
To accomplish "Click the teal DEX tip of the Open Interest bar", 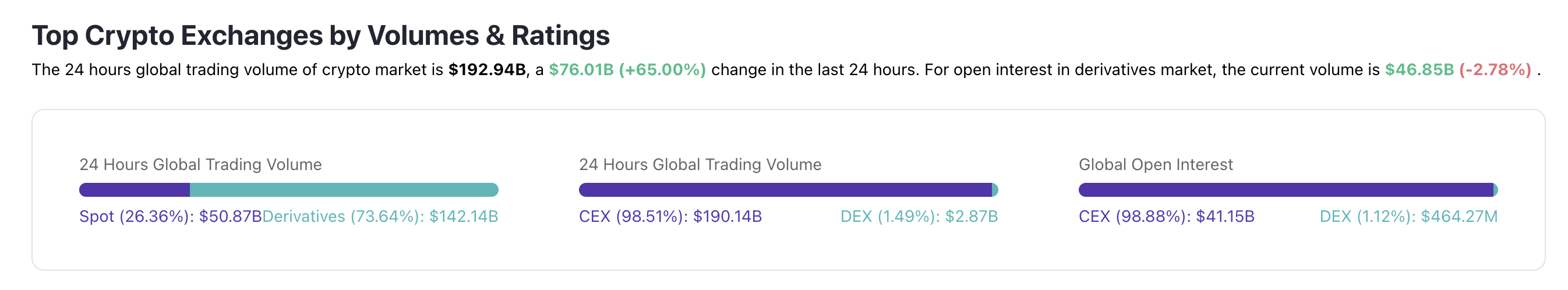I will pyautogui.click(x=1496, y=190).
